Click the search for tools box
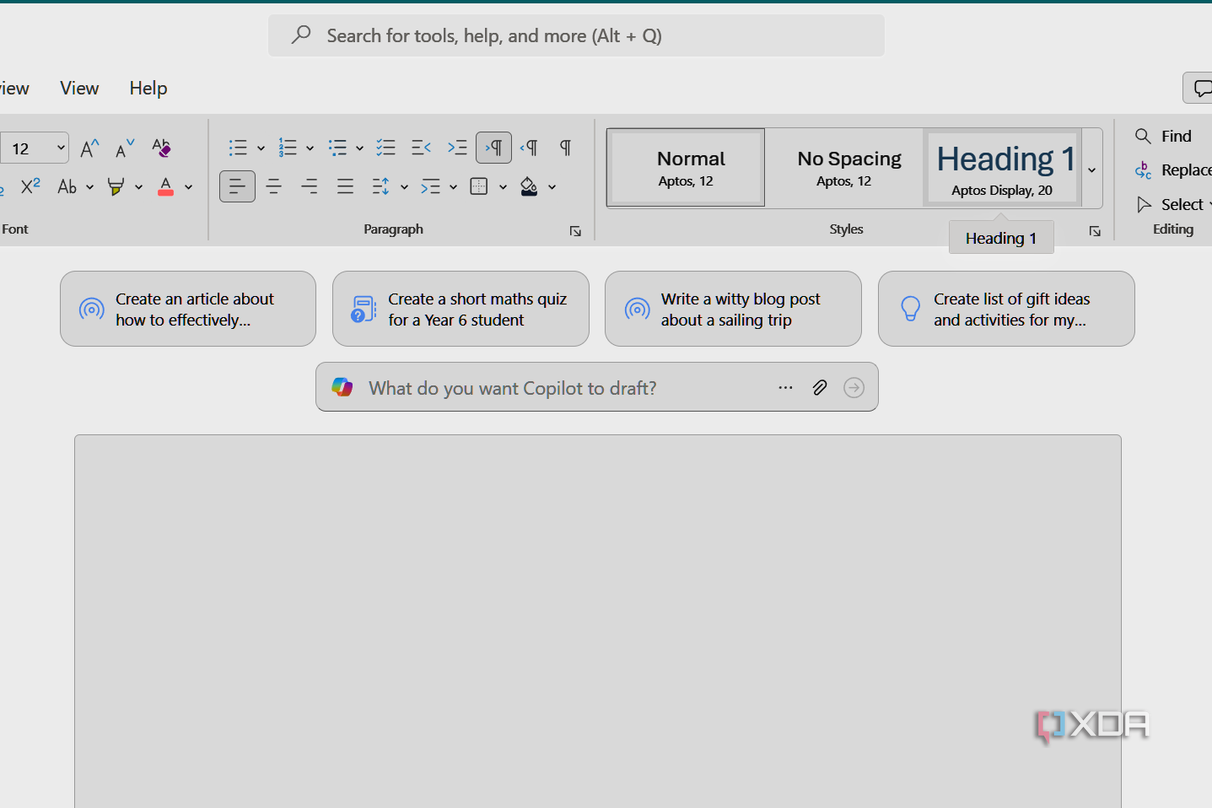 [x=576, y=35]
